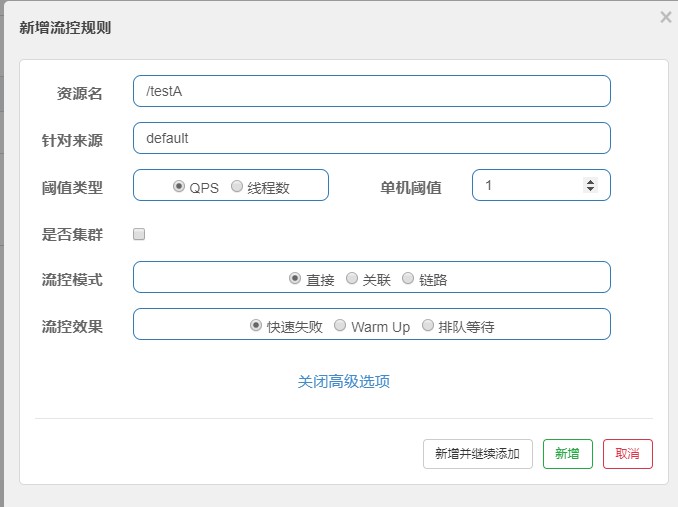This screenshot has width=678, height=507.
Task: Click inside the 单机阈值 number field
Action: tap(525, 185)
